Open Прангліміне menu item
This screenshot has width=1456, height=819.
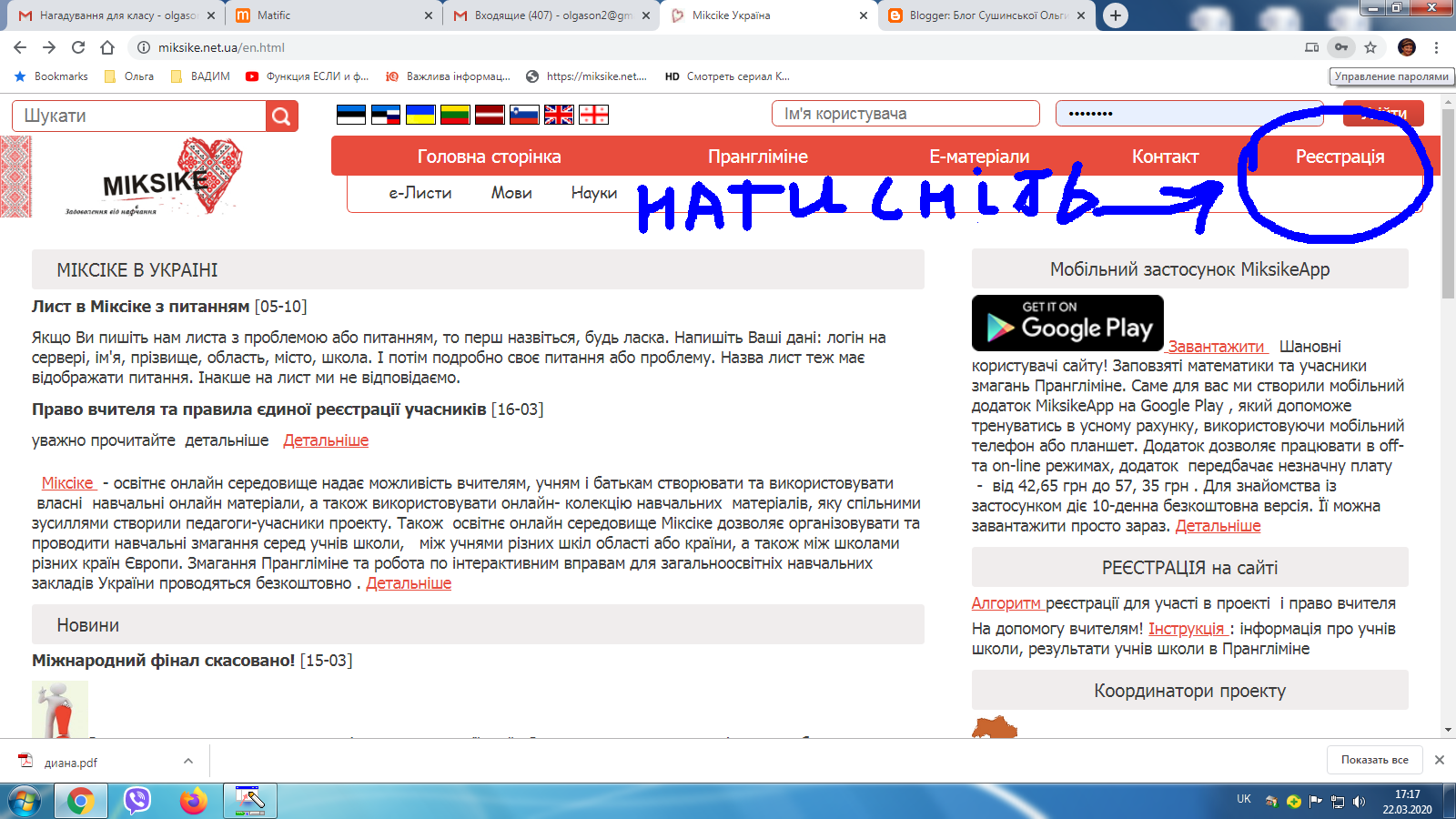(757, 157)
